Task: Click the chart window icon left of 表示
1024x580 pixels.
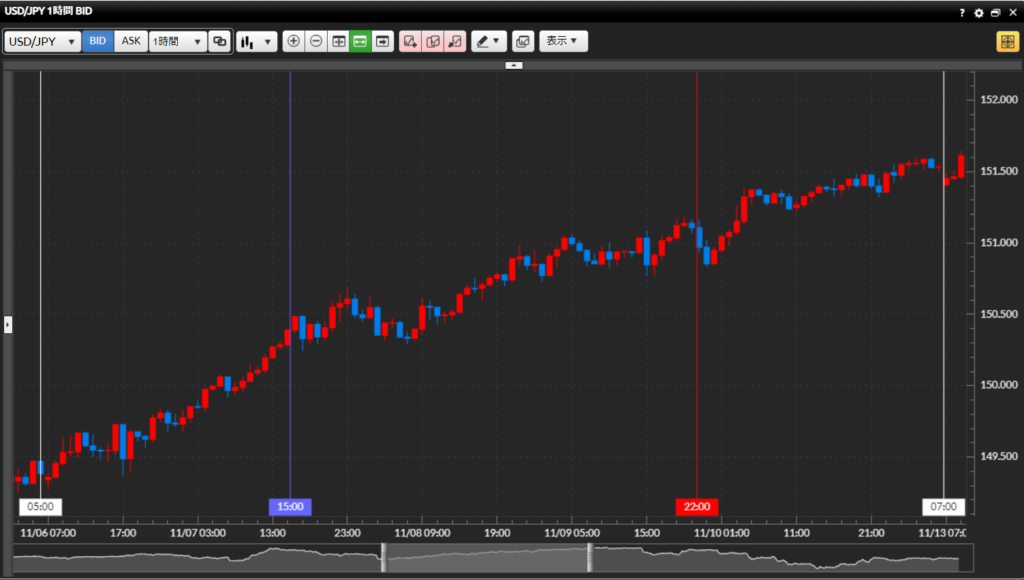Action: point(522,42)
